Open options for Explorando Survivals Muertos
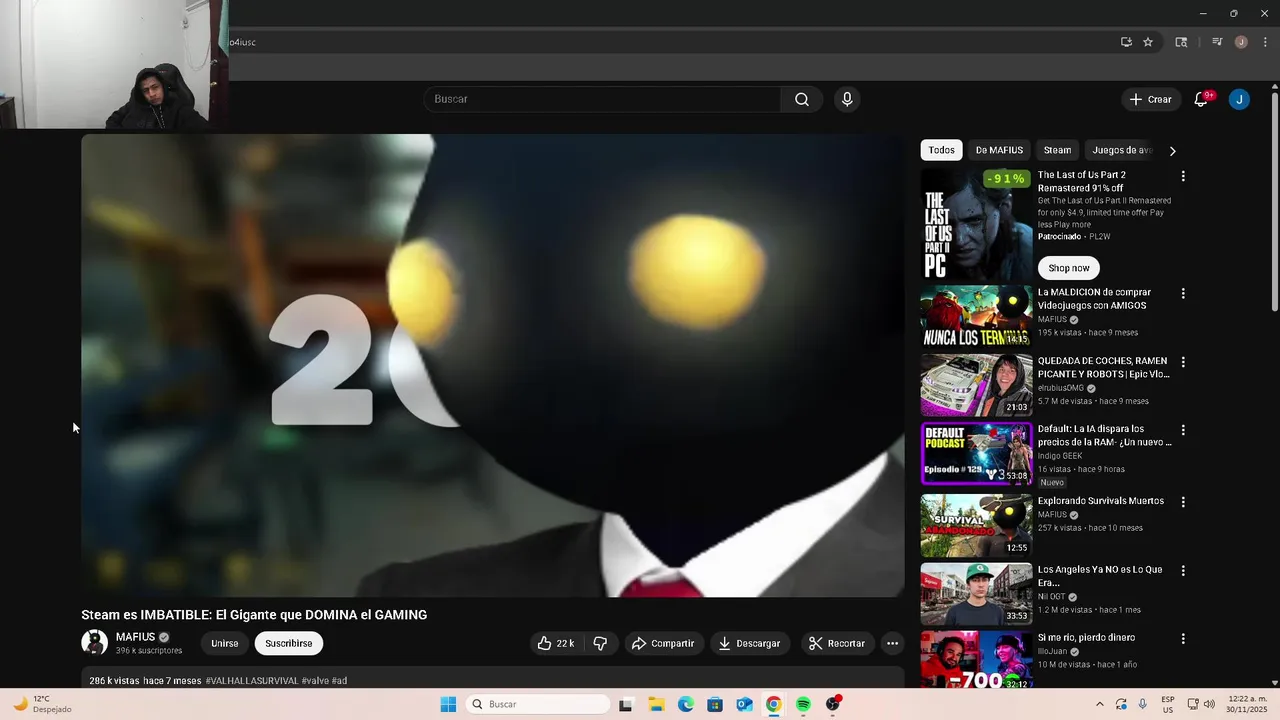This screenshot has width=1280, height=720. [1183, 502]
